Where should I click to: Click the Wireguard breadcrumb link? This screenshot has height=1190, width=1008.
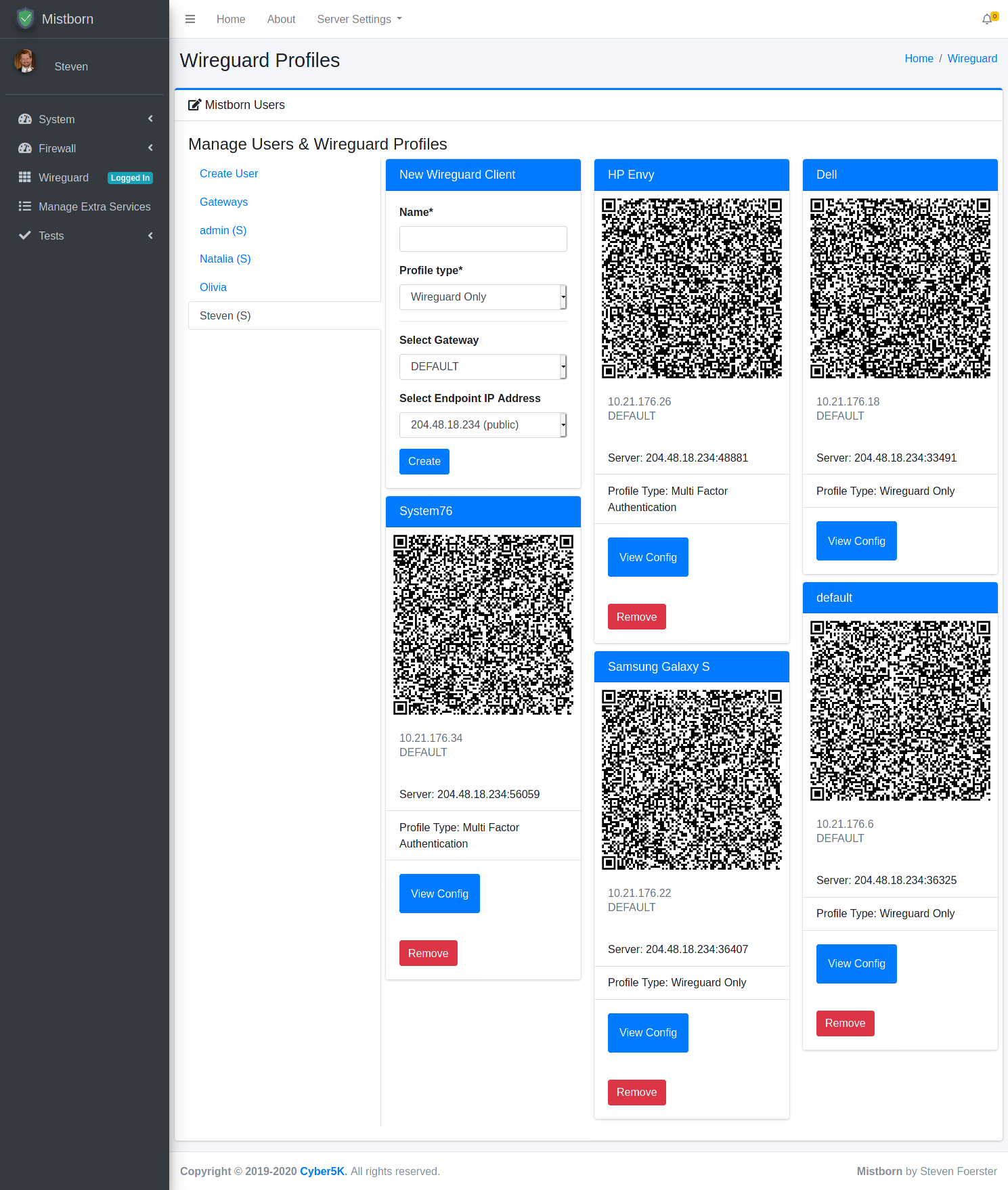click(x=972, y=59)
